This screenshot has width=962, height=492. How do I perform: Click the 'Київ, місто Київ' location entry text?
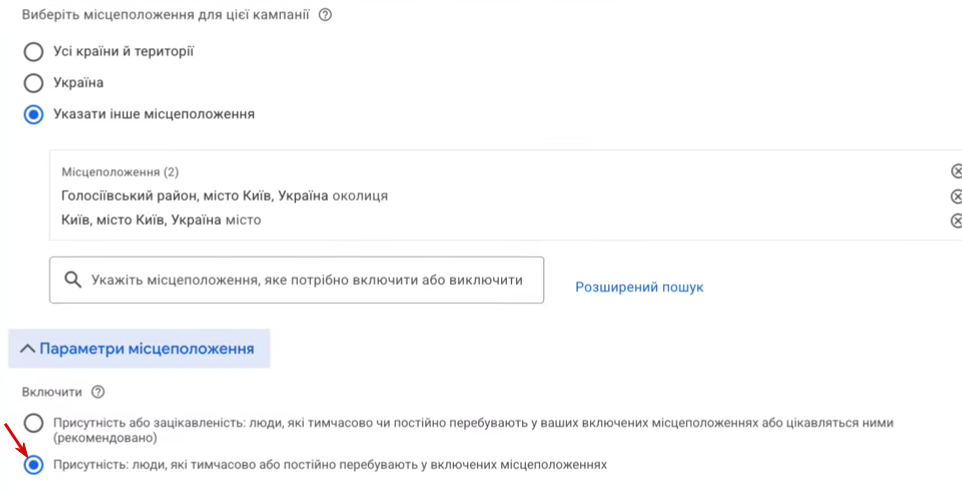pos(161,220)
